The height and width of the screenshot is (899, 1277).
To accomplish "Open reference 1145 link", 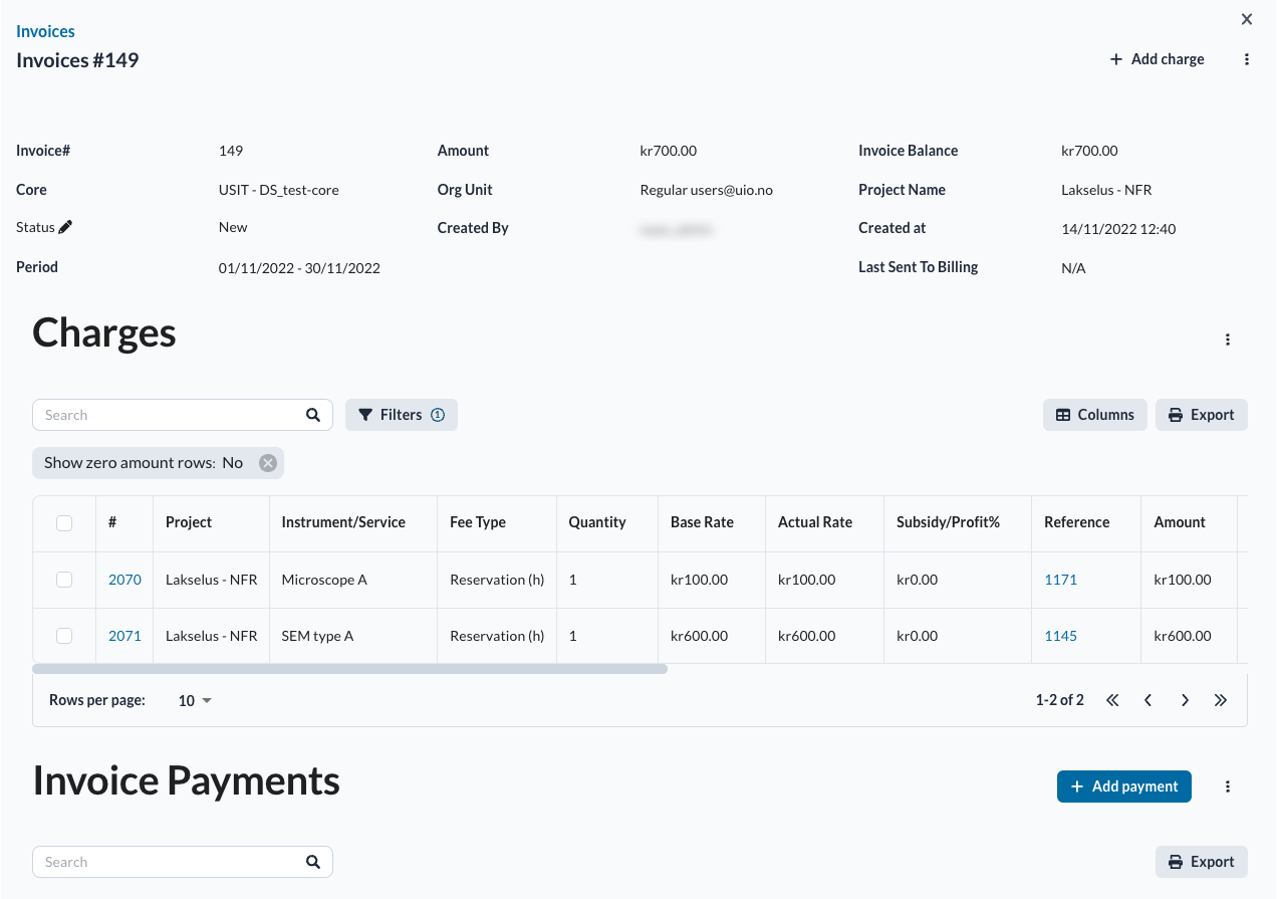I will tap(1060, 636).
